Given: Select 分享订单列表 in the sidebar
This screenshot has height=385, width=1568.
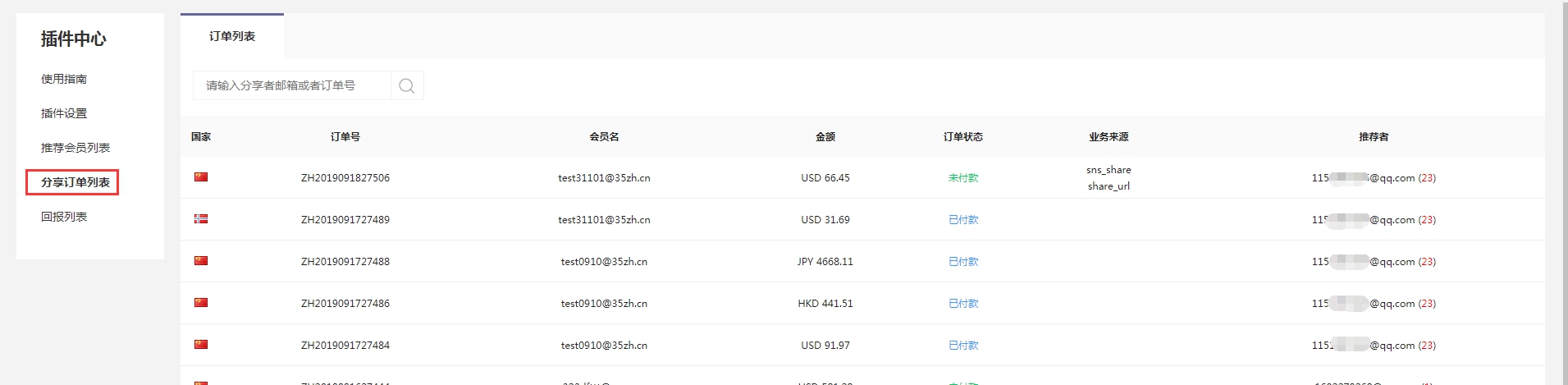Looking at the screenshot, I should 75,182.
